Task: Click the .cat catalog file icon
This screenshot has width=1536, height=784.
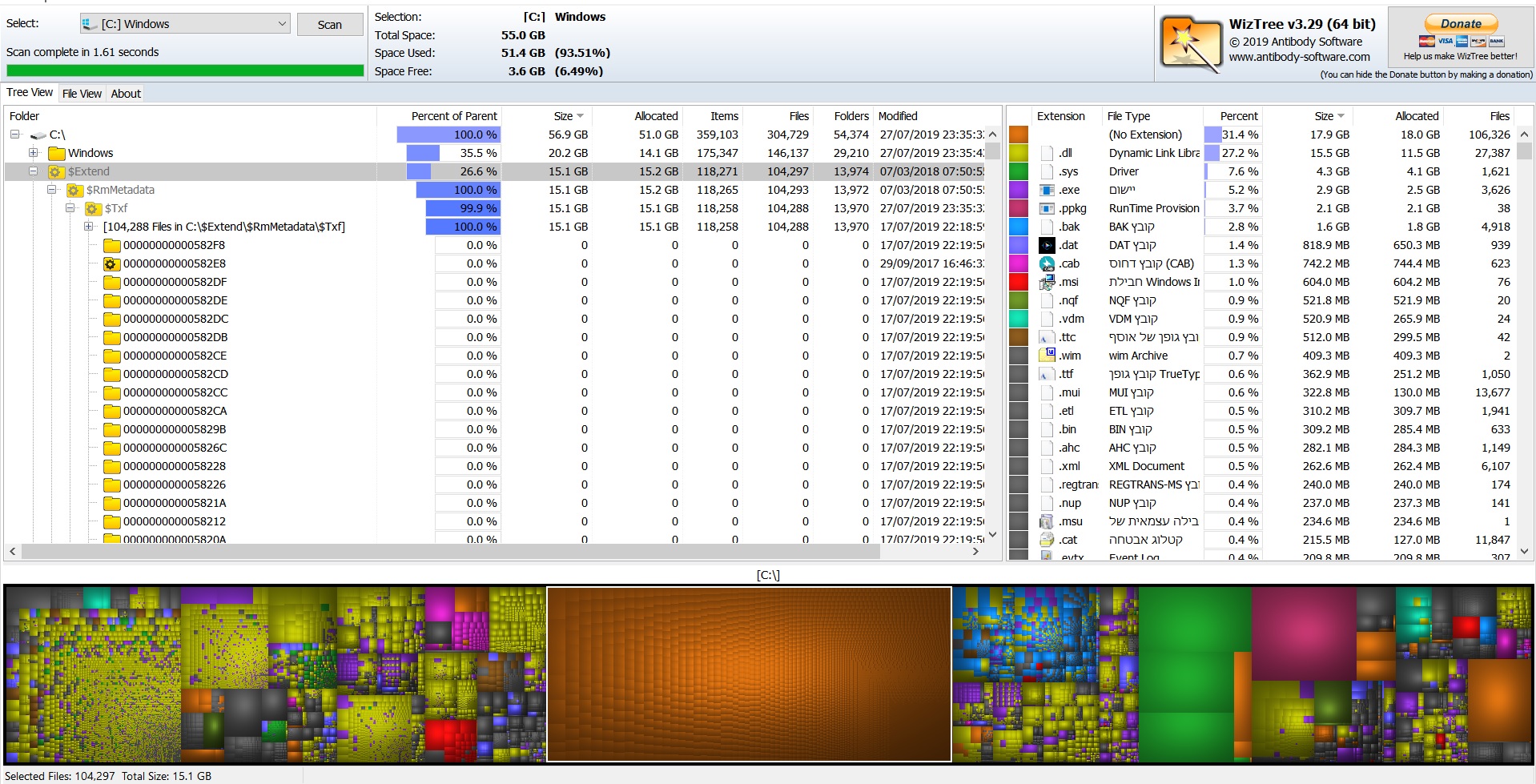Action: coord(1047,540)
